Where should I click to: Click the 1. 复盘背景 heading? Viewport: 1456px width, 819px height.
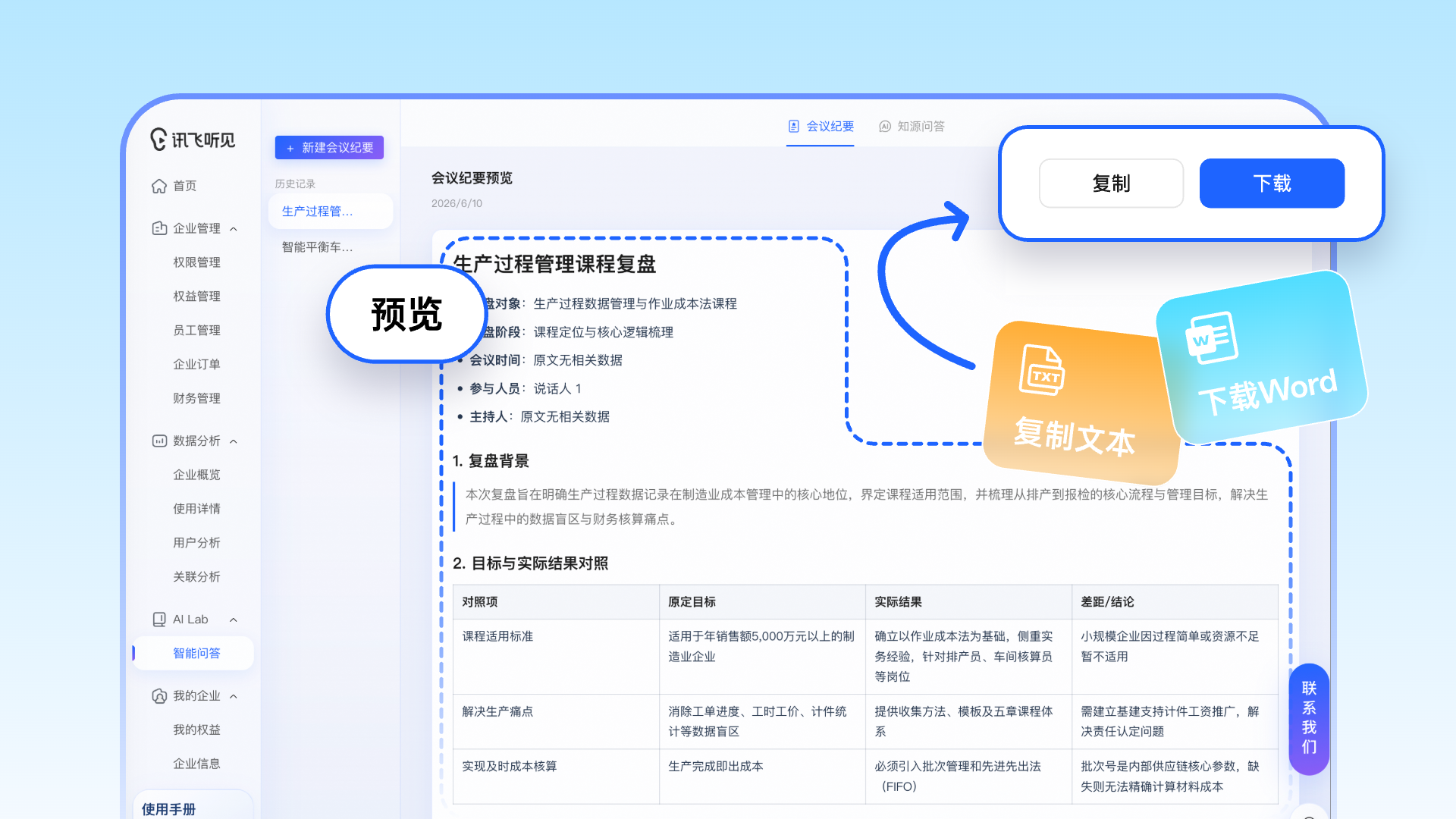pos(491,461)
